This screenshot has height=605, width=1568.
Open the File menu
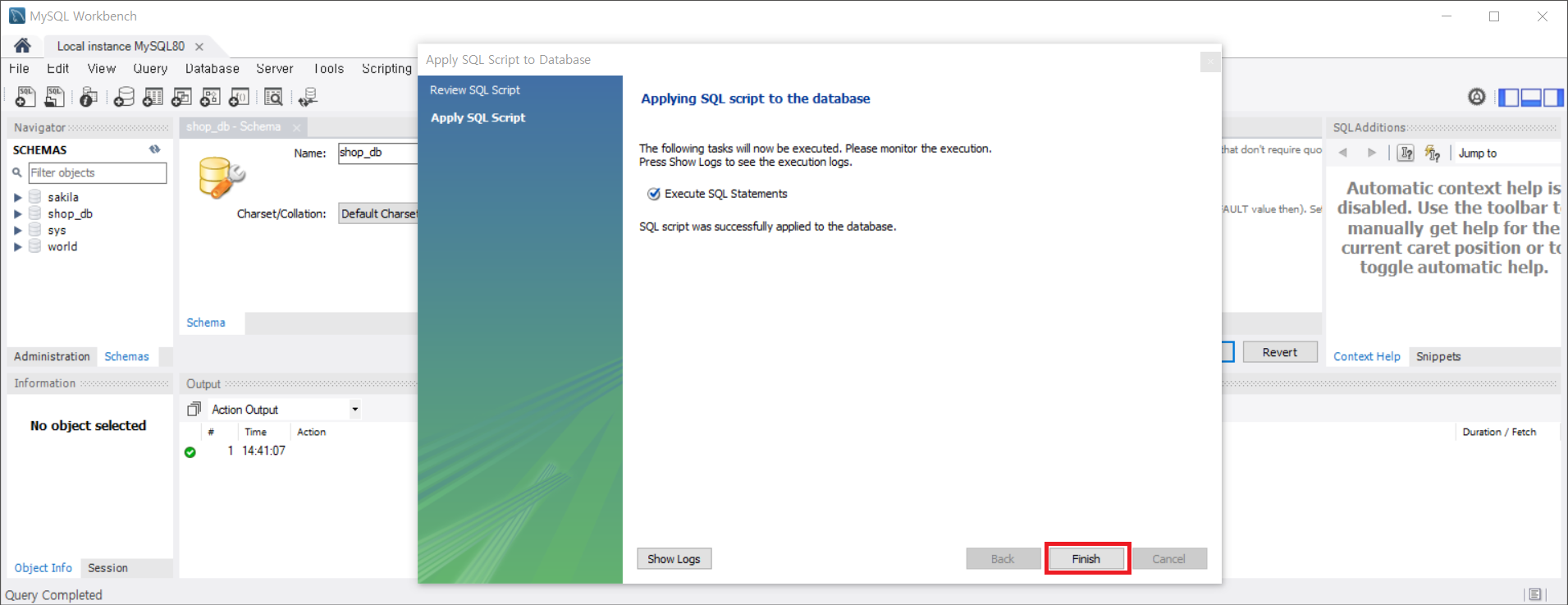pos(19,68)
